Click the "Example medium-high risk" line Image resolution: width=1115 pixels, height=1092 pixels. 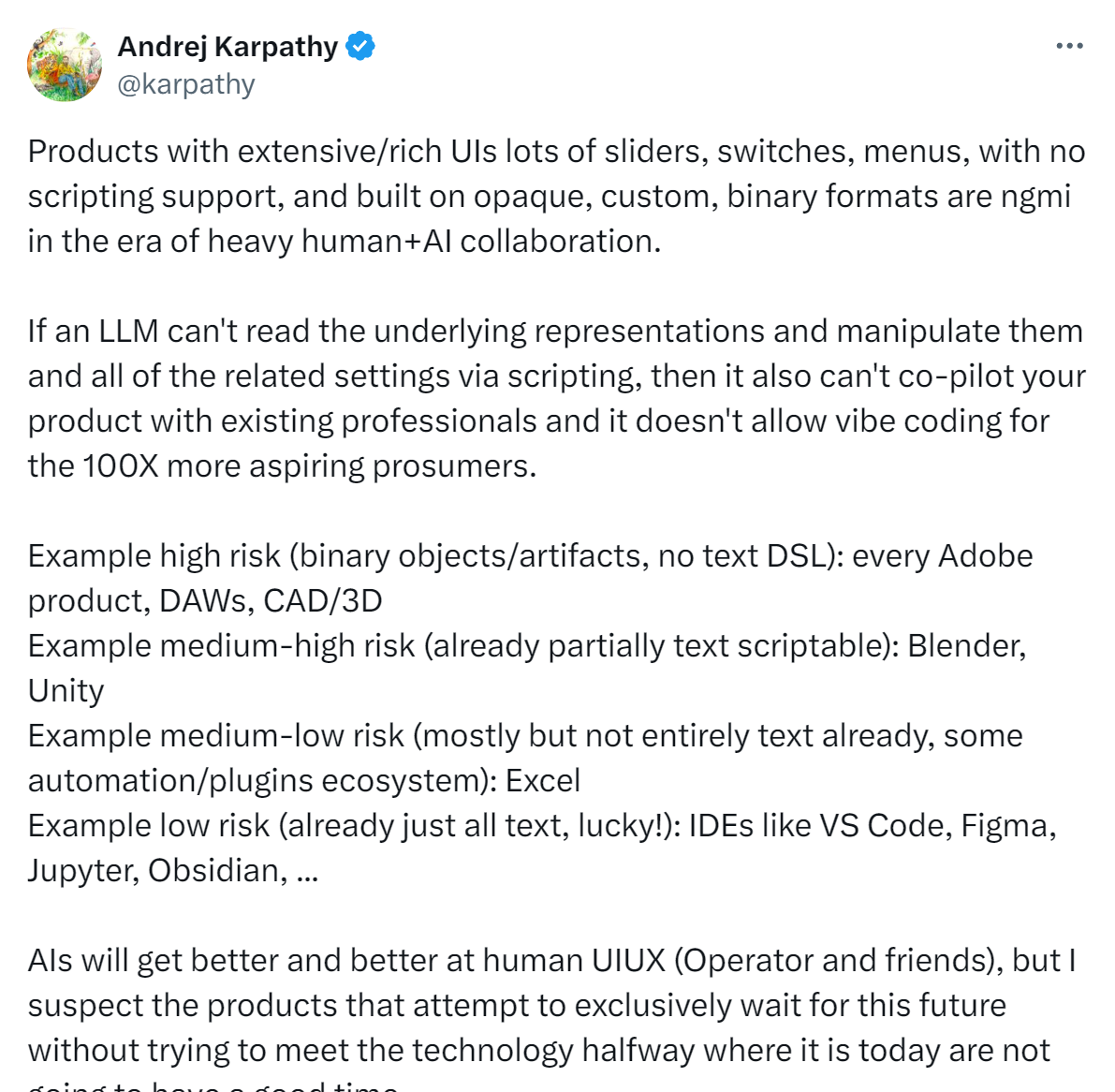coord(527,668)
